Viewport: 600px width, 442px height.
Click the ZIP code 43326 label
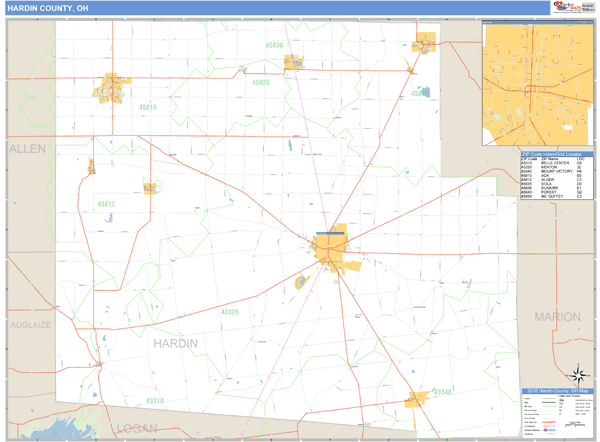(230, 312)
